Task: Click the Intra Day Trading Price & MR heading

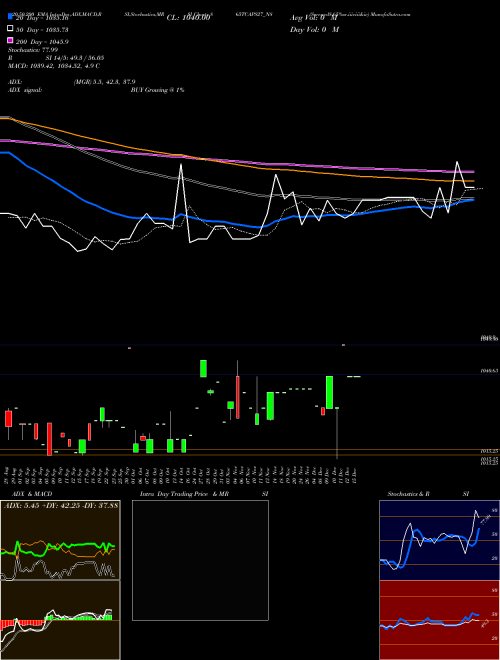Action: [x=184, y=494]
